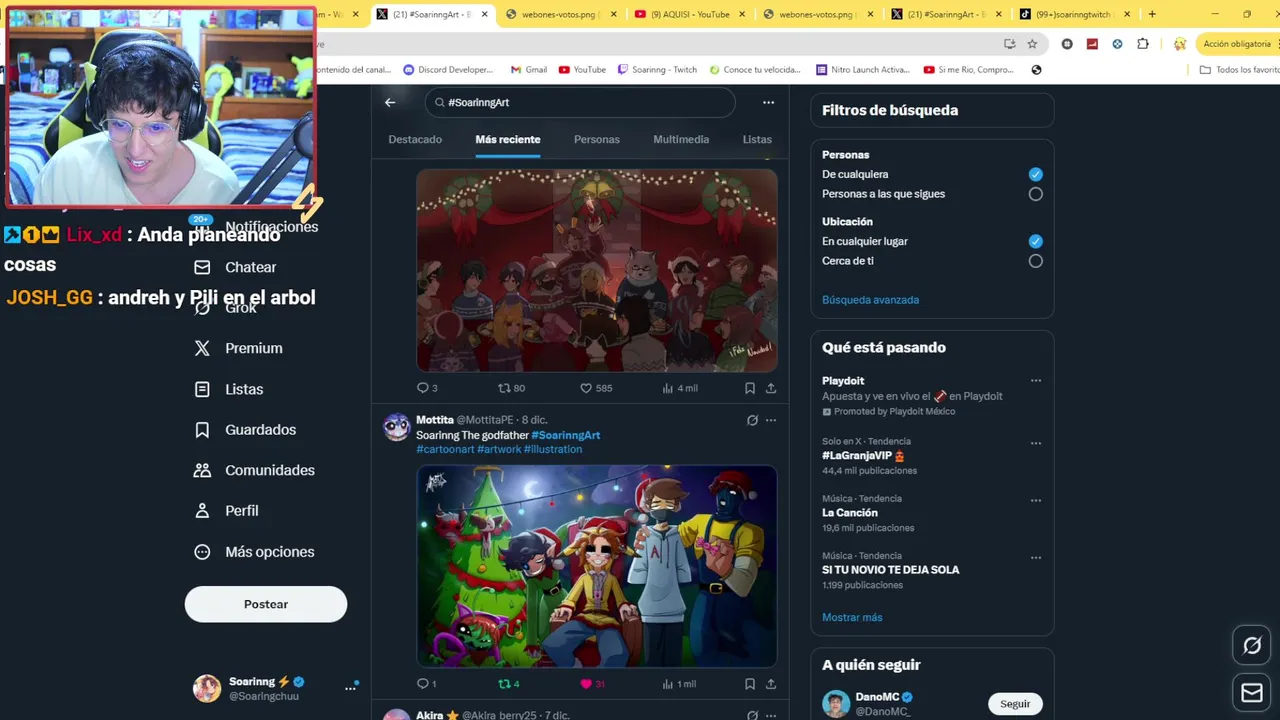Image resolution: width=1280 pixels, height=720 pixels.
Task: Open Mottita's profile avatar
Action: pos(397,427)
